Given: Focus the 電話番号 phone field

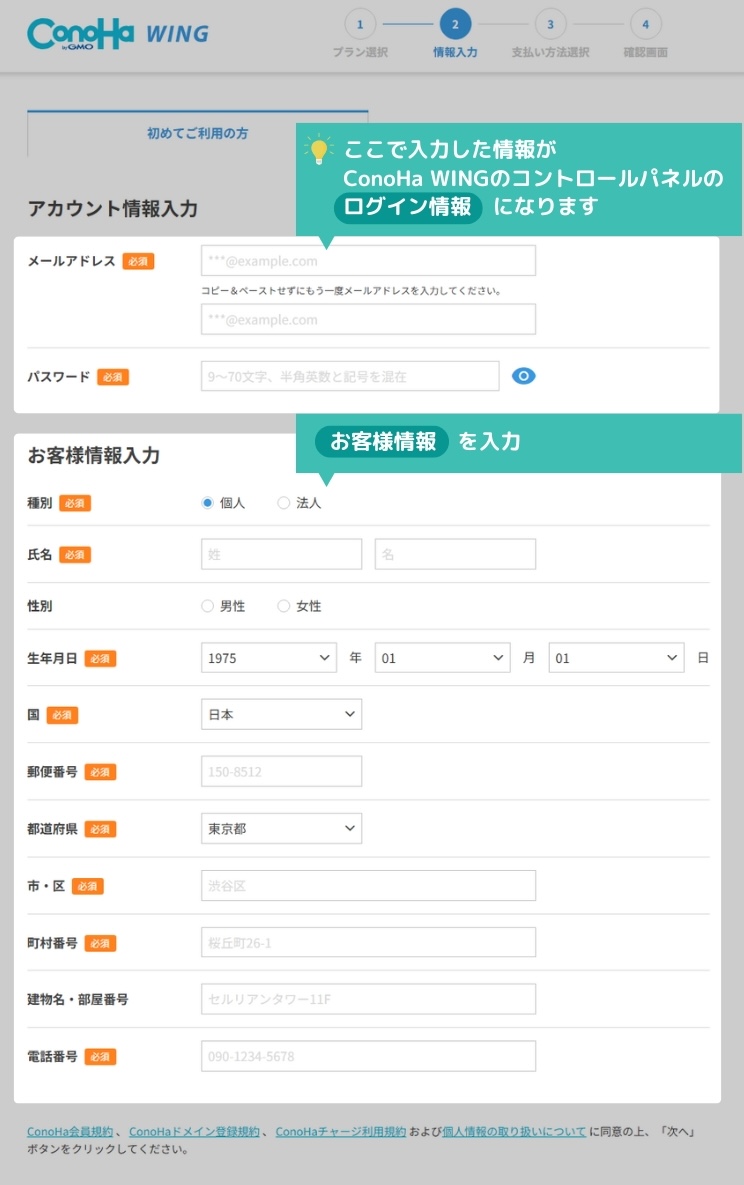Looking at the screenshot, I should coord(368,1056).
